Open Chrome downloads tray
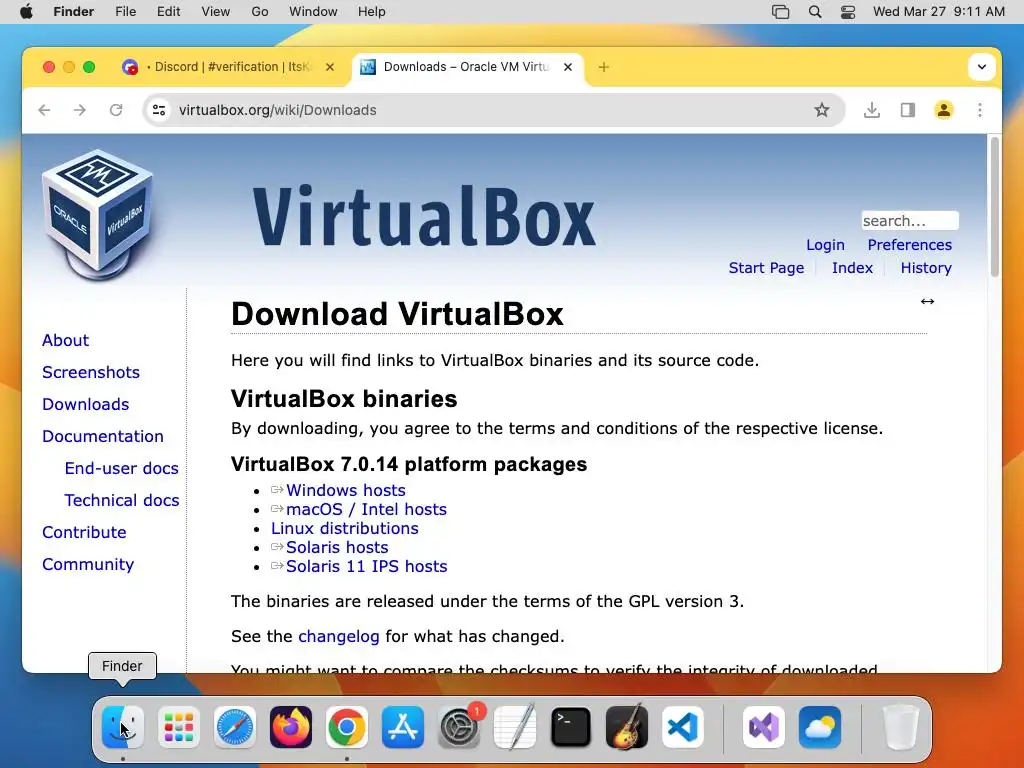This screenshot has height=768, width=1024. pos(871,110)
